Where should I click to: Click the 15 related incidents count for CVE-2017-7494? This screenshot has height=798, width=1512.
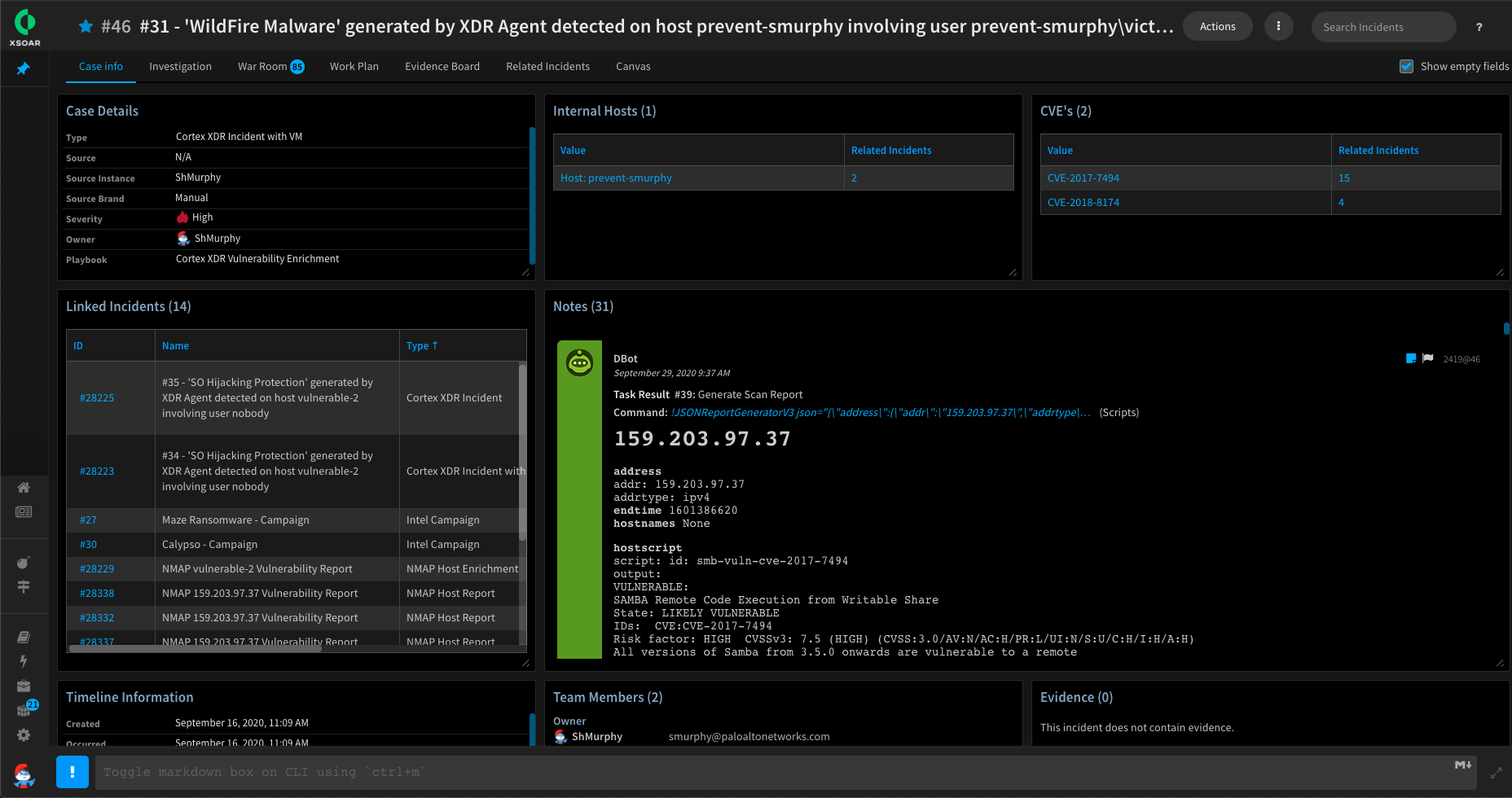[x=1344, y=178]
